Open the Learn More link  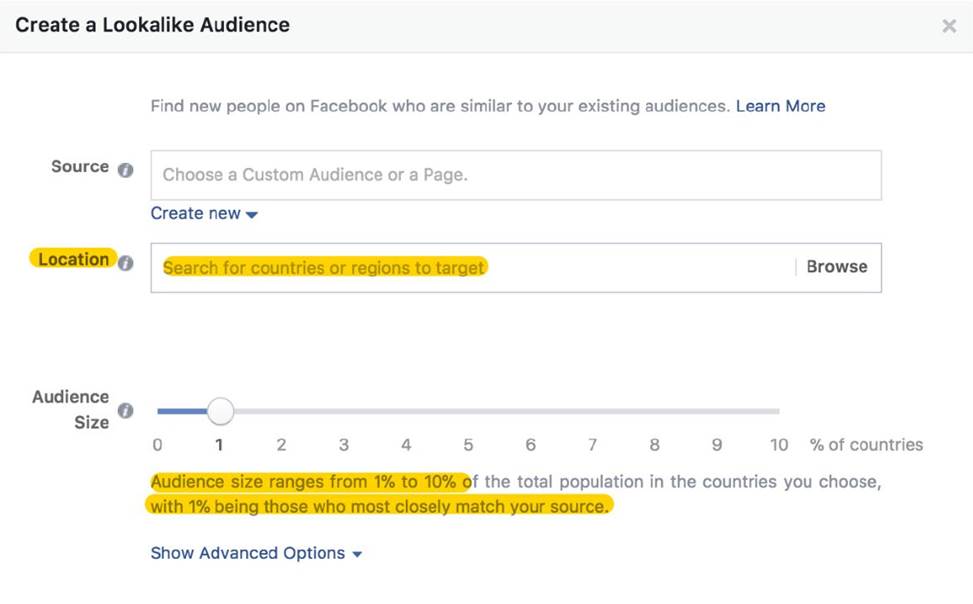point(780,106)
